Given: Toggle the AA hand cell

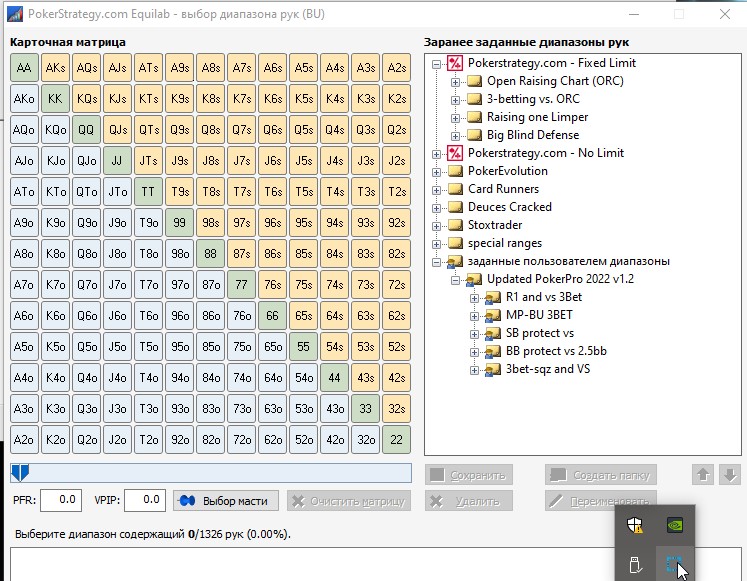Looking at the screenshot, I should click(24, 68).
